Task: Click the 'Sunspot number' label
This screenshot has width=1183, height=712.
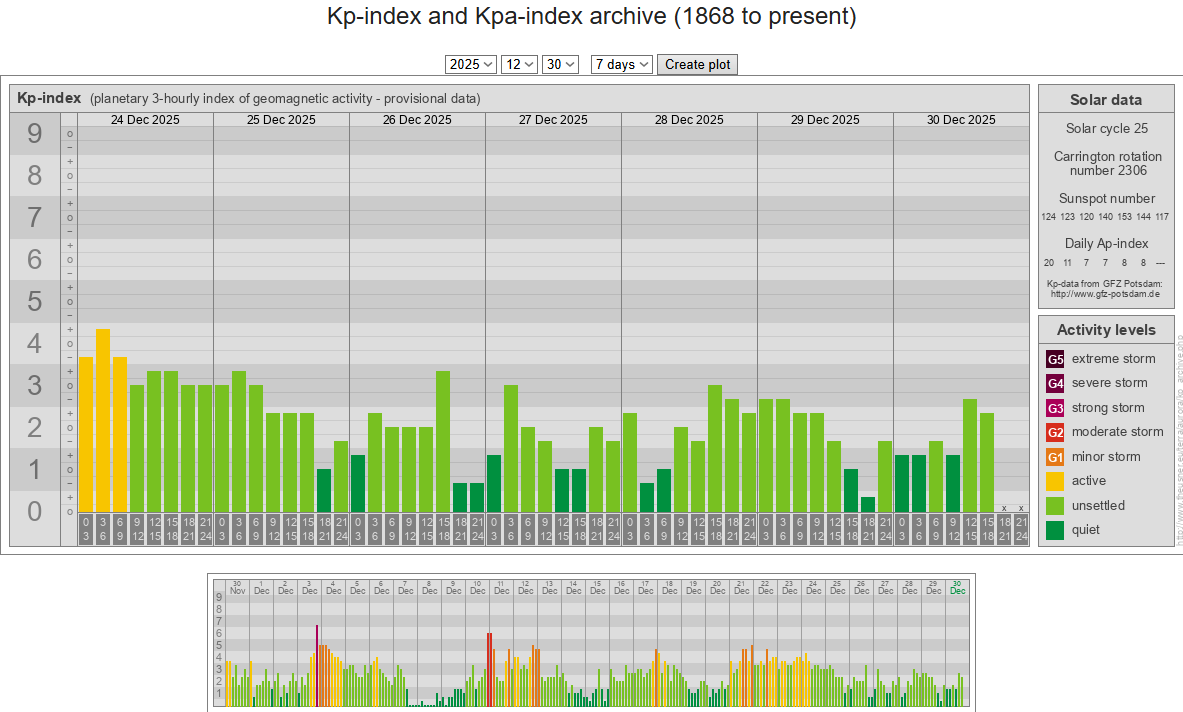Action: pyautogui.click(x=1107, y=198)
